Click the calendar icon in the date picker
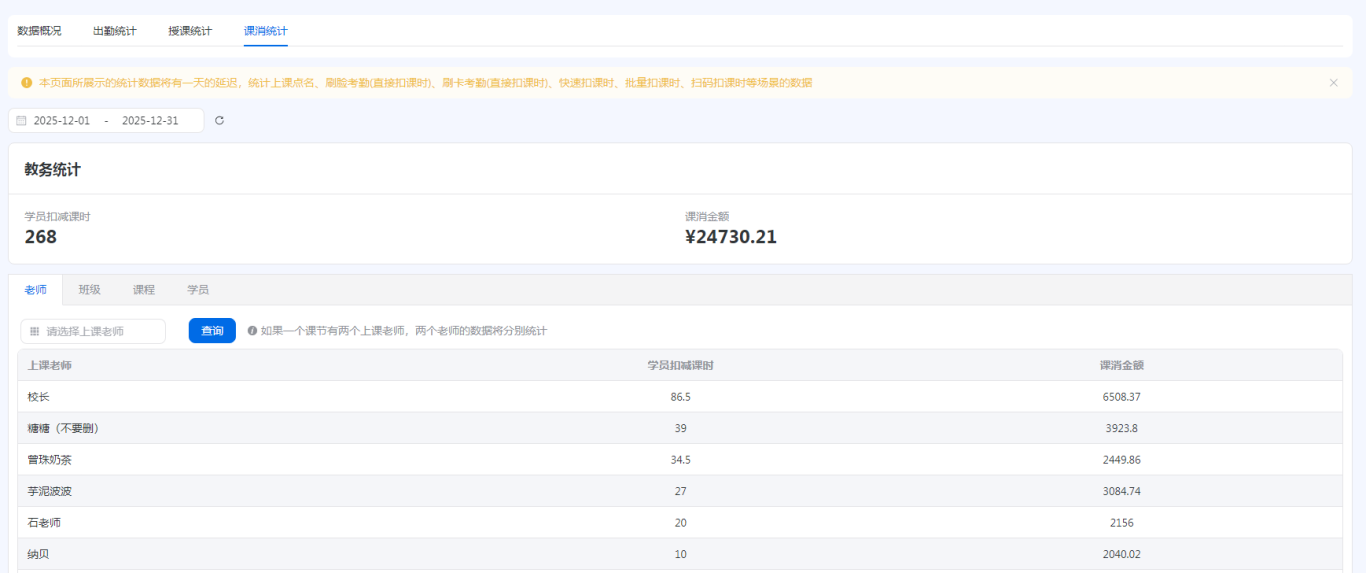1366x573 pixels. 21,121
